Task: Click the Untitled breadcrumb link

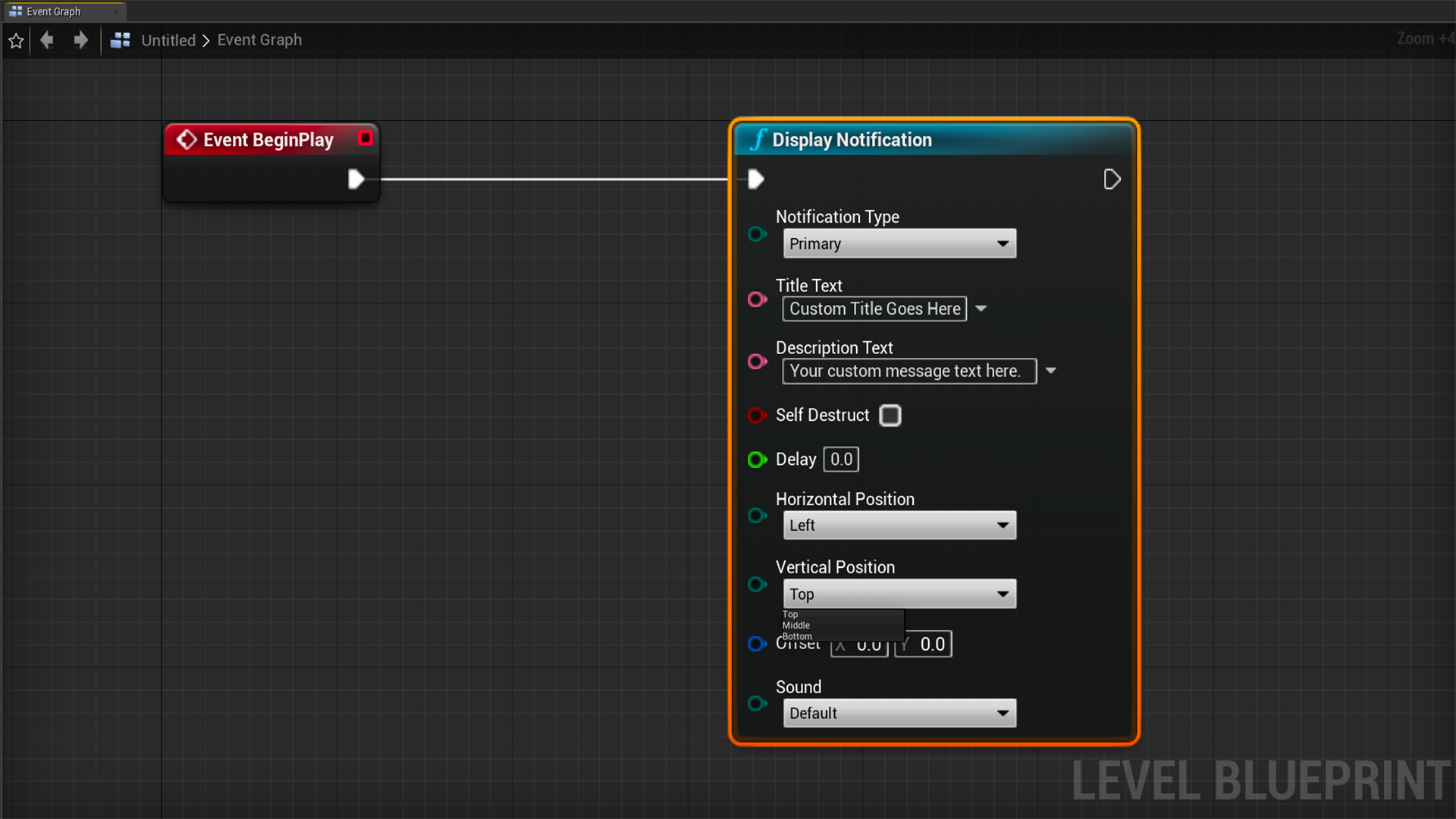Action: pos(168,40)
